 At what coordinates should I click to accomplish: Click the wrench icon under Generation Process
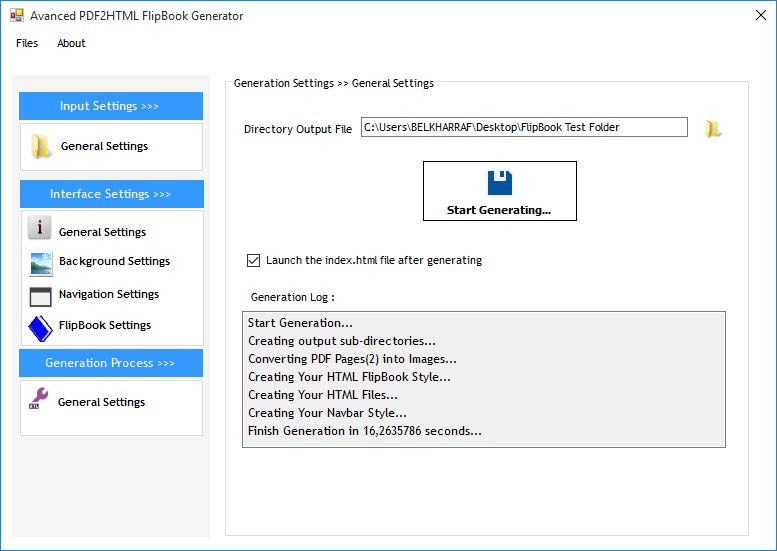[39, 398]
